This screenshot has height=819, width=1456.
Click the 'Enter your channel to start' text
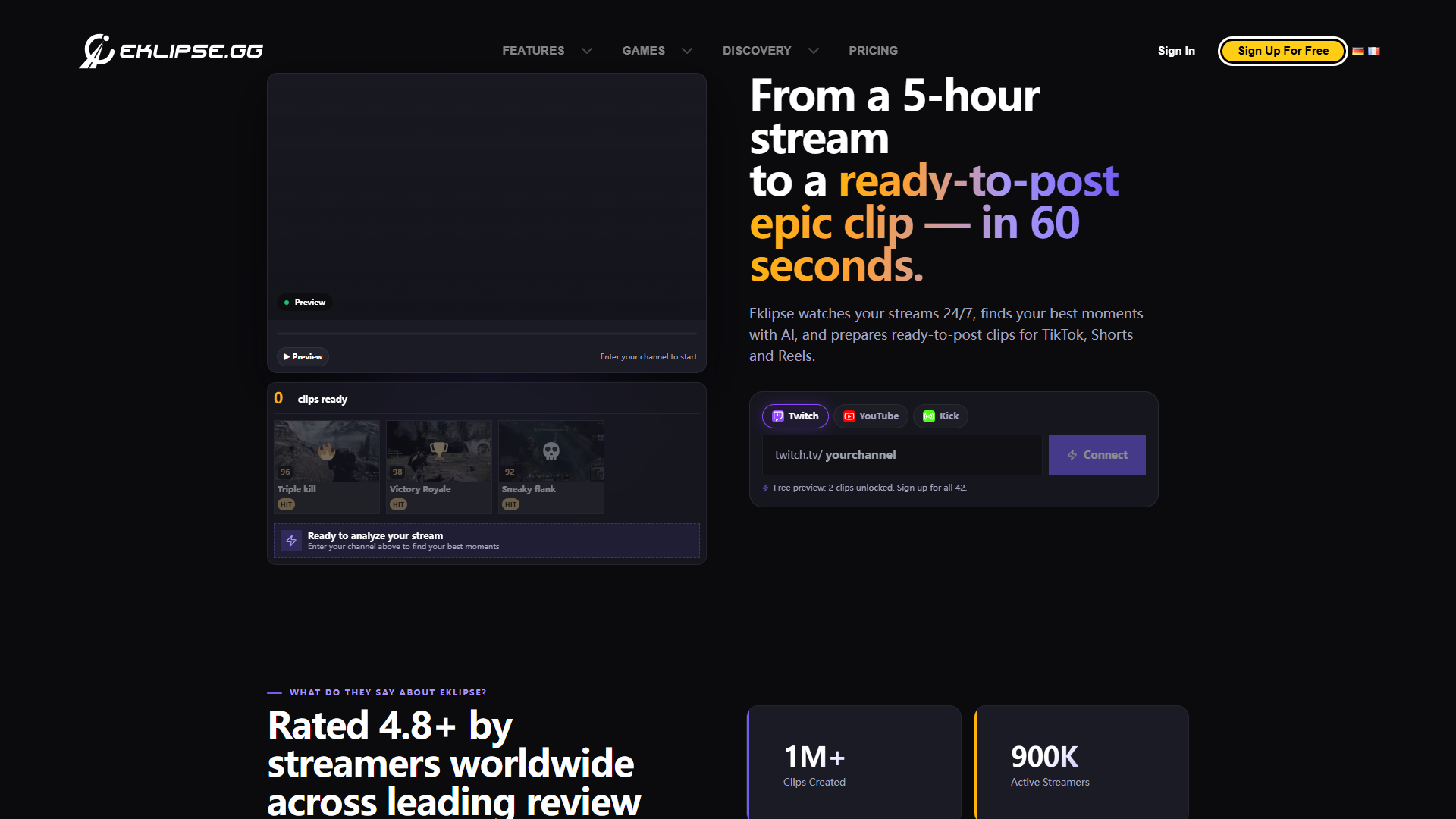coord(648,357)
